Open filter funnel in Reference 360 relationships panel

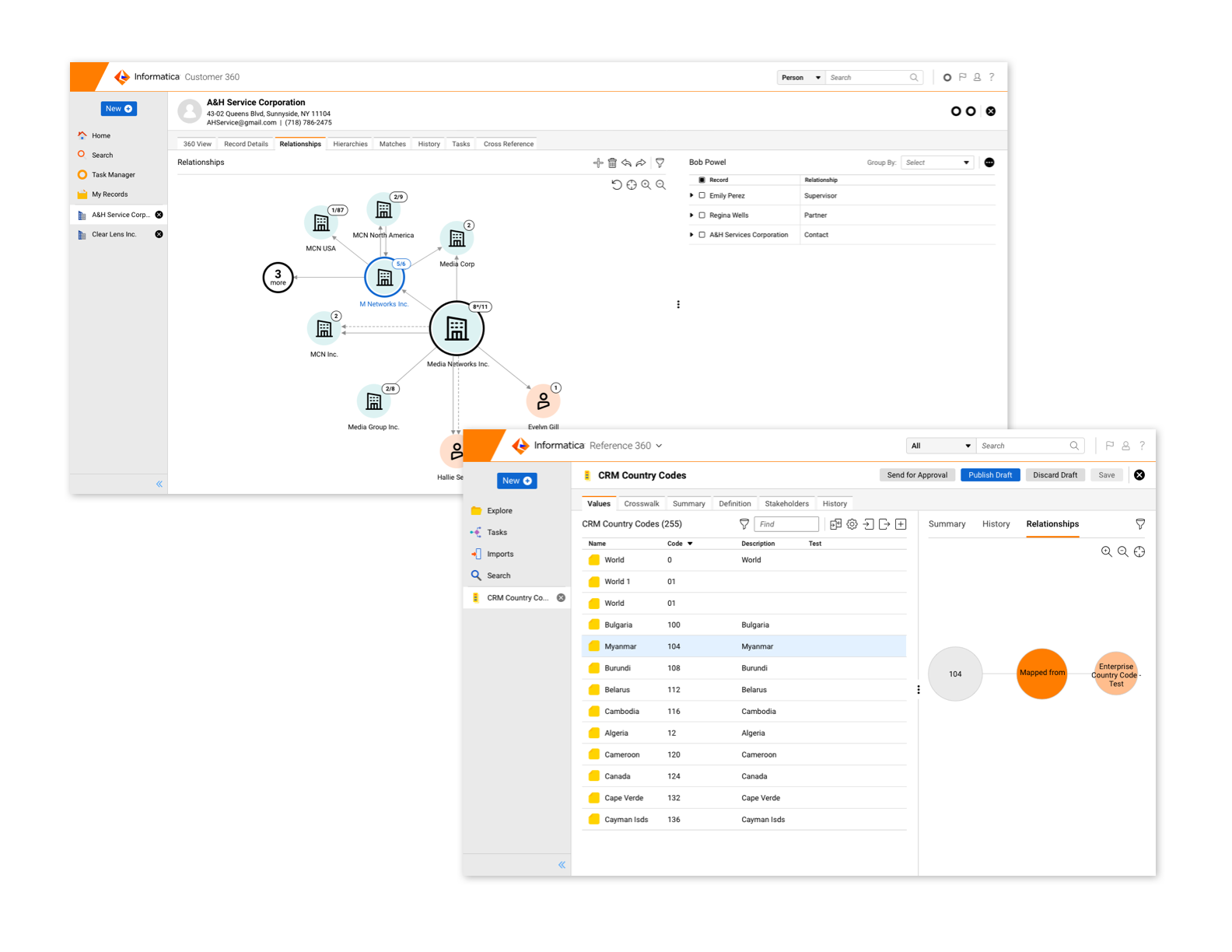1140,524
